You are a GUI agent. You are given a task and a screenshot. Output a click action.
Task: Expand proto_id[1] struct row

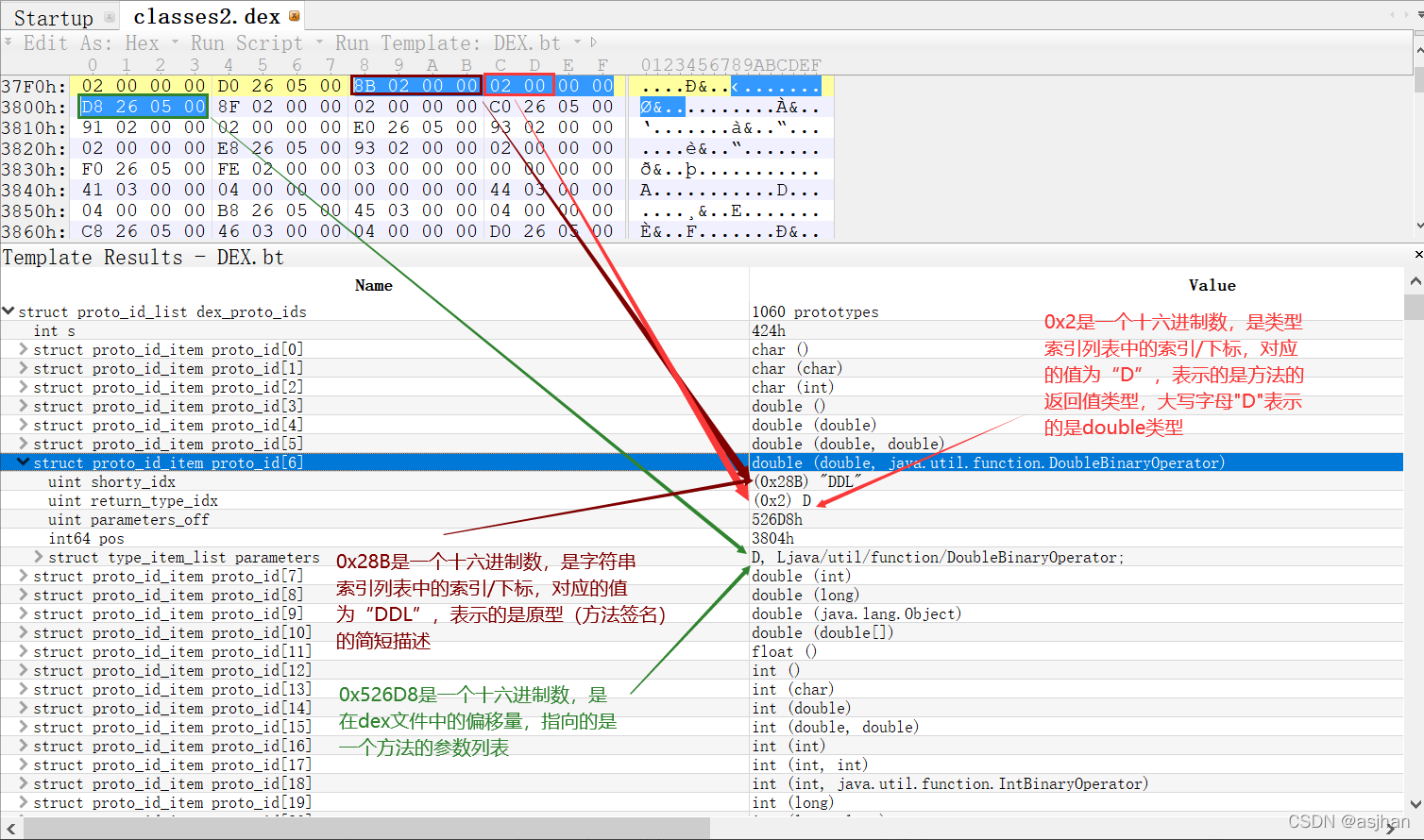[x=24, y=367]
